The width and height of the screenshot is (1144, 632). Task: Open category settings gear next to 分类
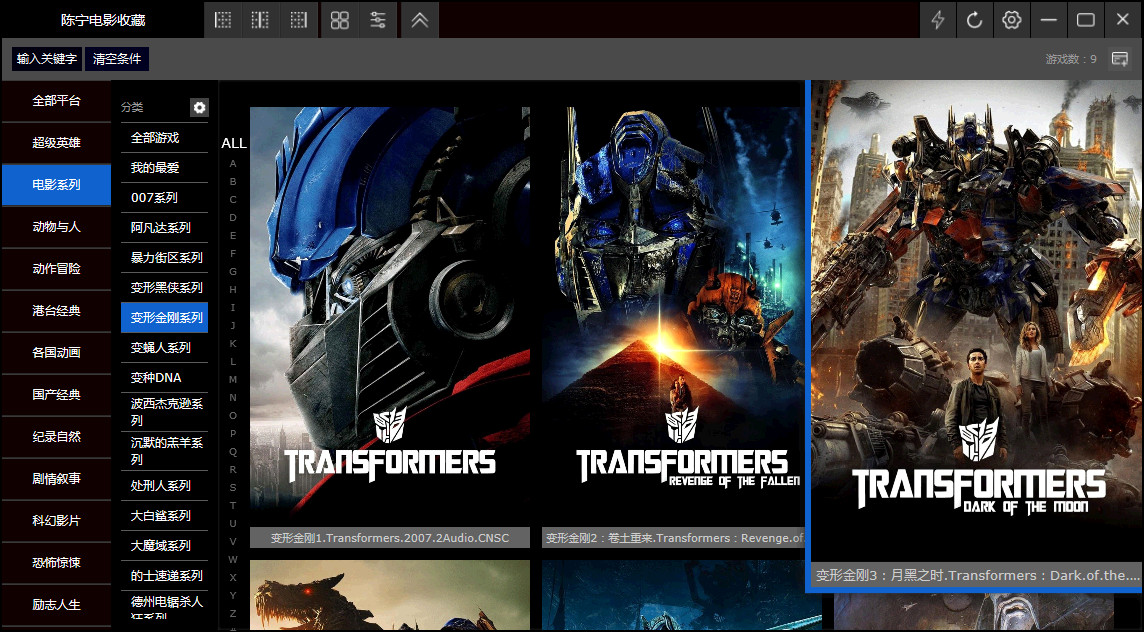point(199,107)
